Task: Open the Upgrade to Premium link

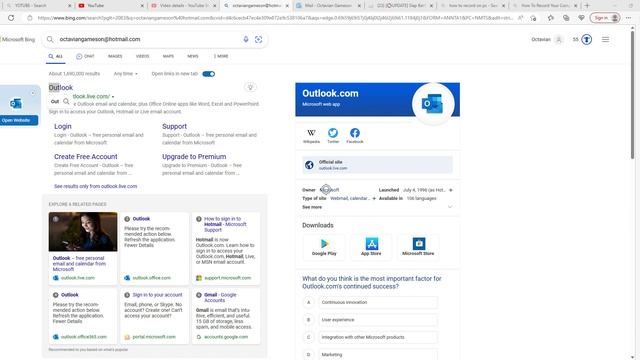Action: [x=194, y=157]
